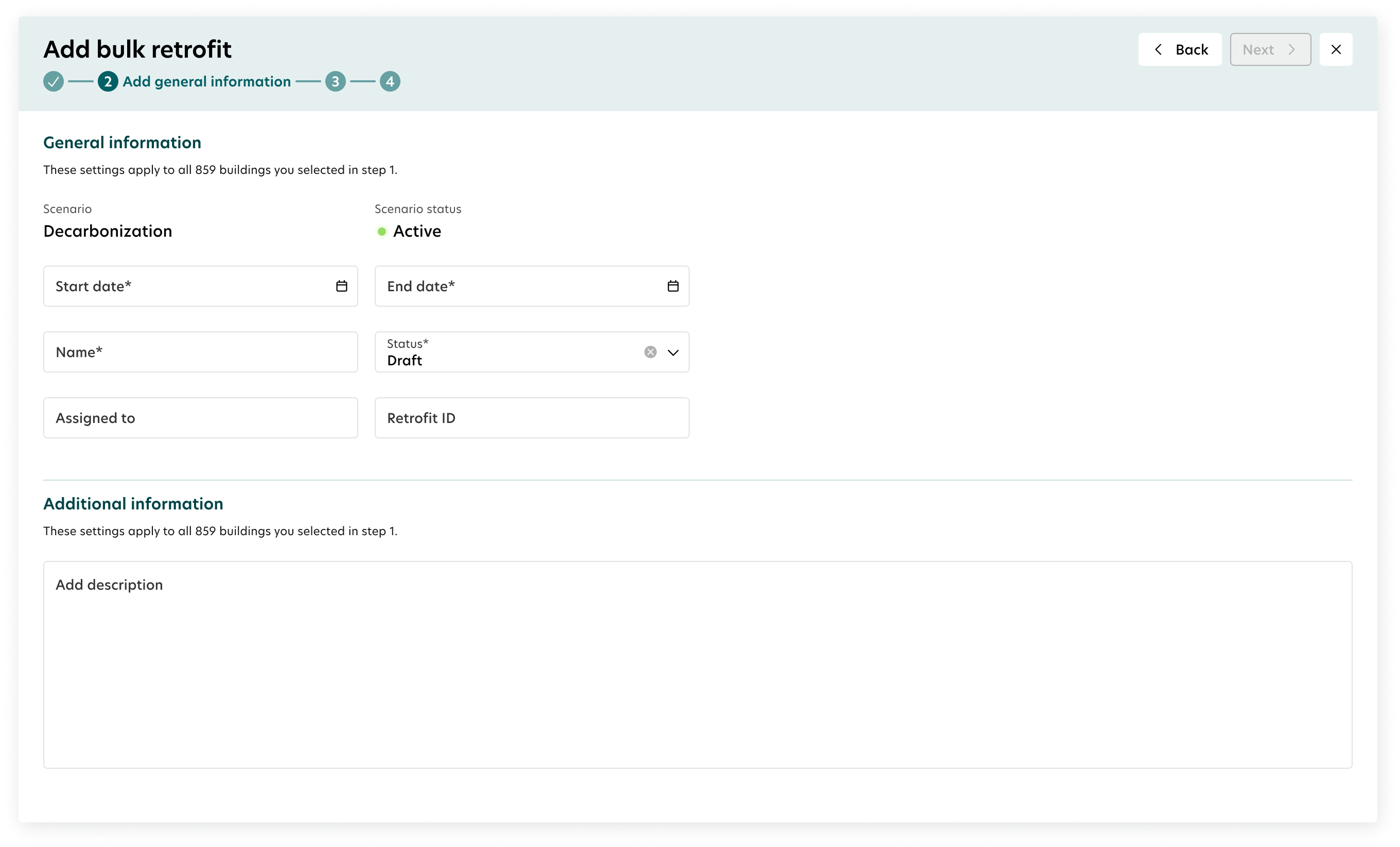Image resolution: width=1400 pixels, height=847 pixels.
Task: Click the Back button
Action: 1180,49
